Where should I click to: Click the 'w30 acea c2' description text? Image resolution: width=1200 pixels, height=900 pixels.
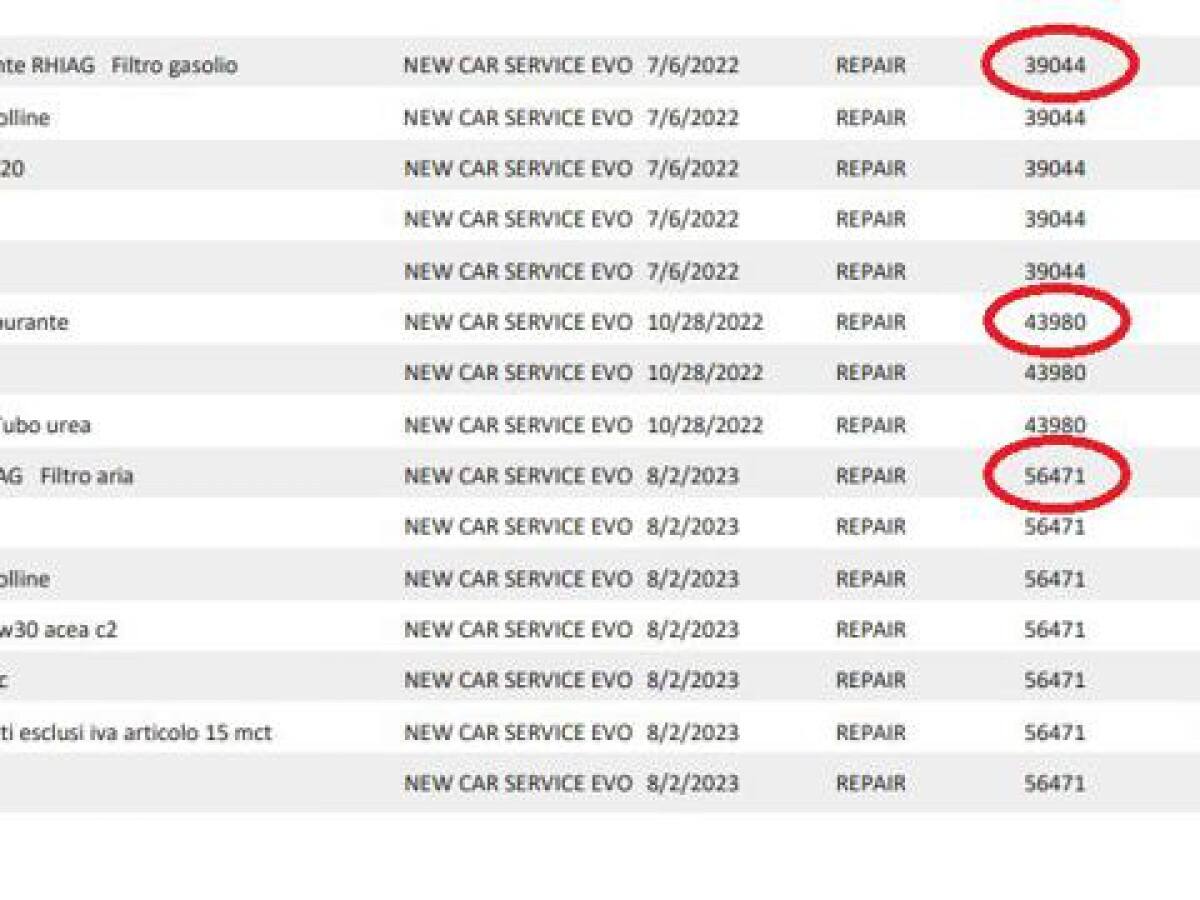click(58, 630)
